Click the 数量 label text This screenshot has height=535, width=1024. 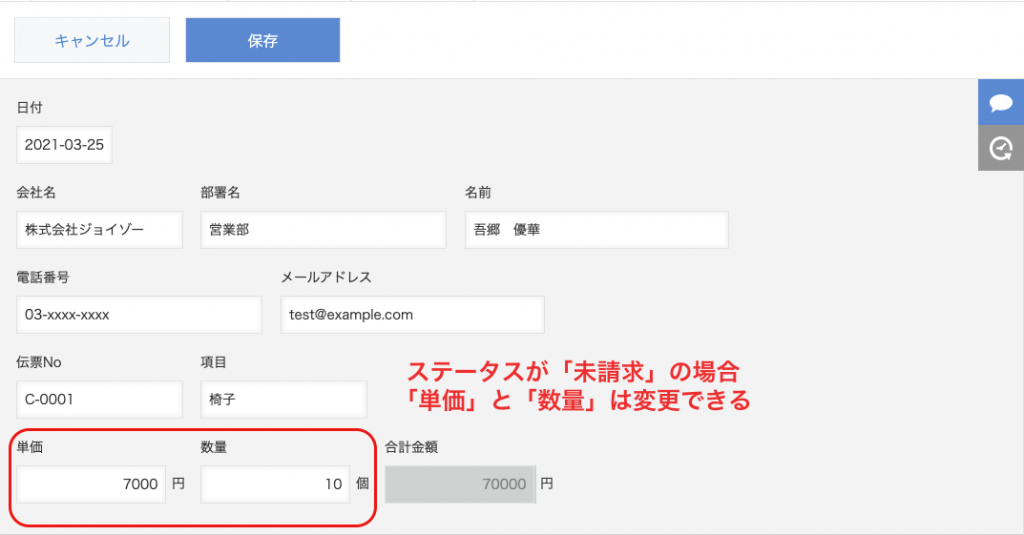click(214, 447)
